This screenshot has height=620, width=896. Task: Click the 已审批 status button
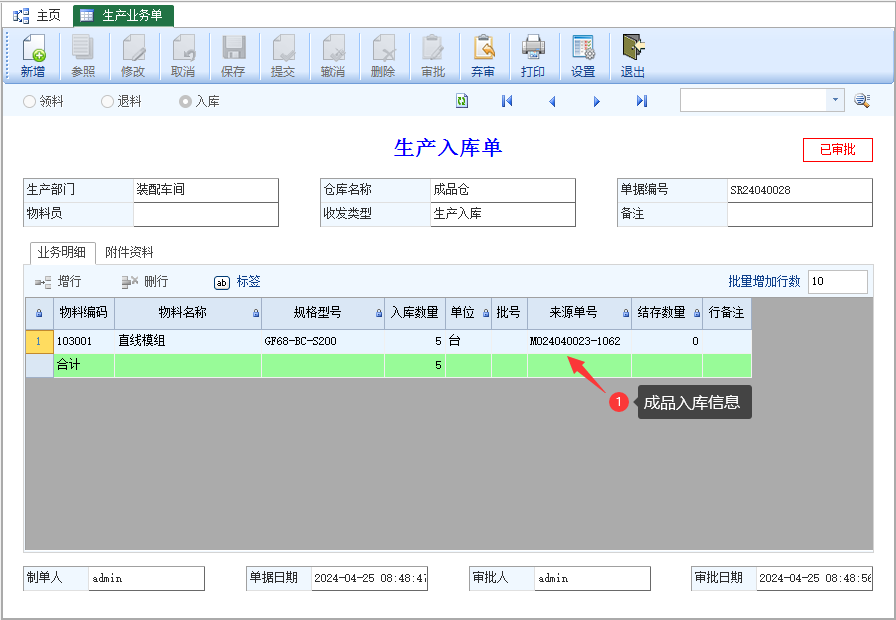(838, 150)
